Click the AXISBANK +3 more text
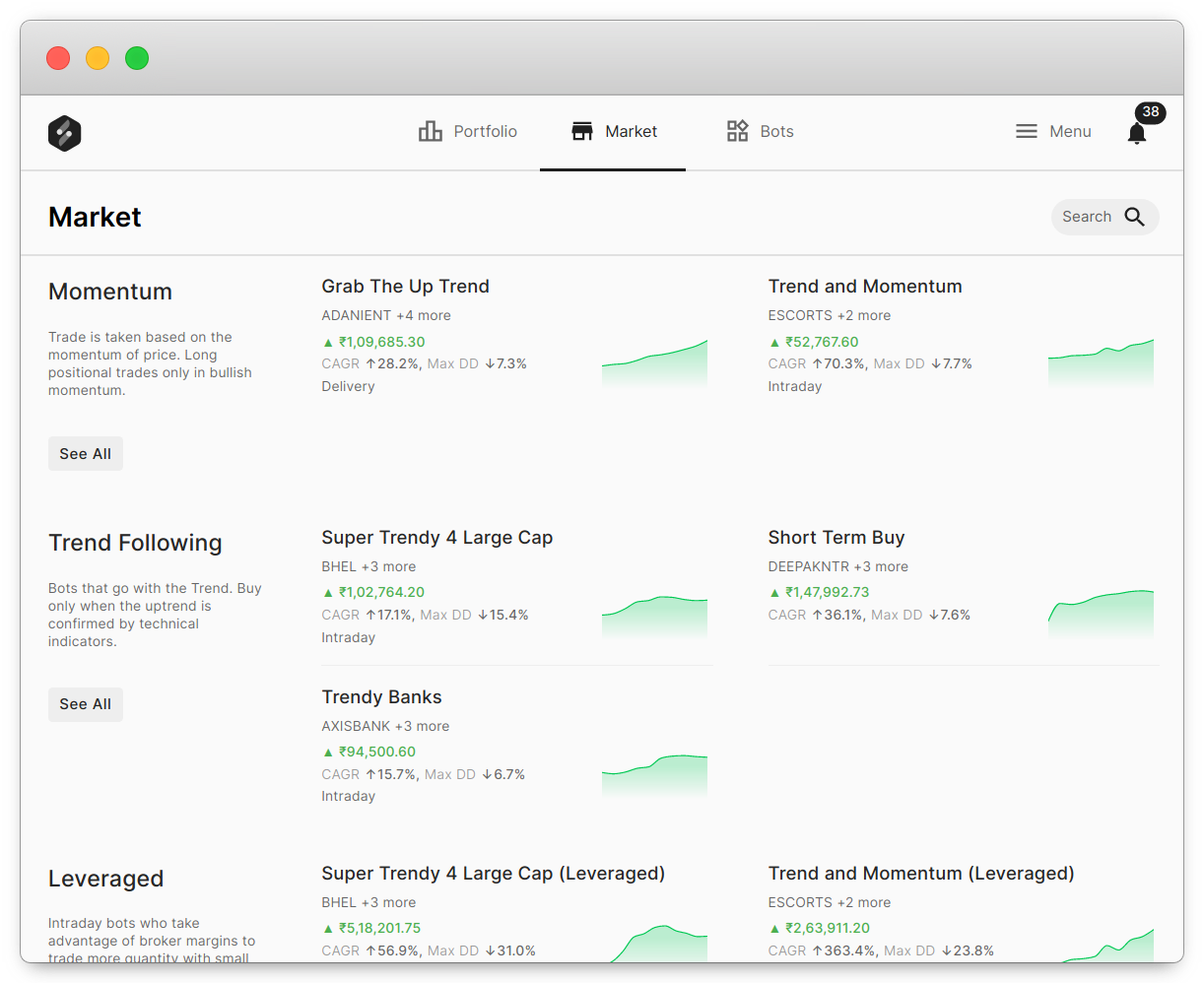 tap(385, 726)
